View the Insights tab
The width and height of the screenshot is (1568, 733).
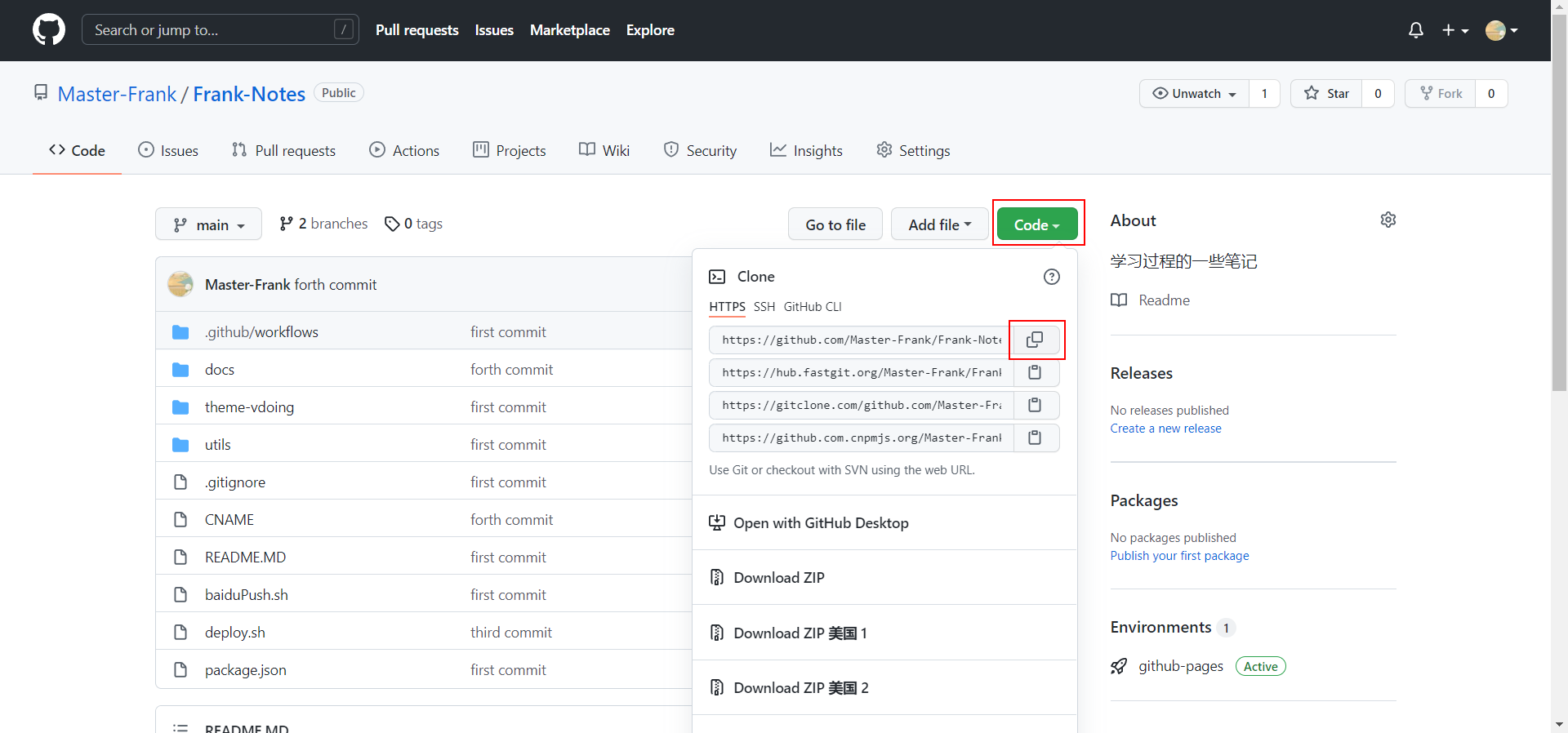[x=806, y=150]
